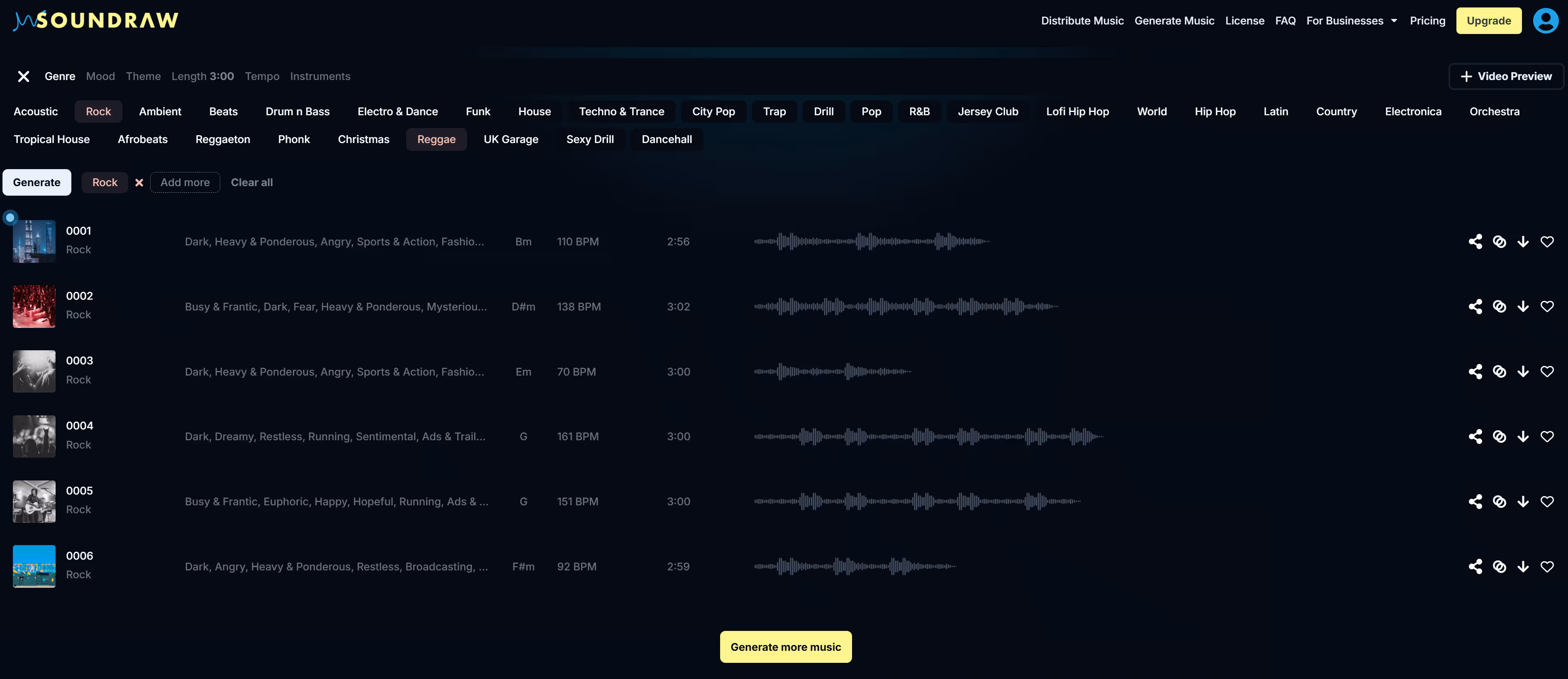Viewport: 1568px width, 679px height.
Task: Click the Generate button
Action: (x=37, y=182)
